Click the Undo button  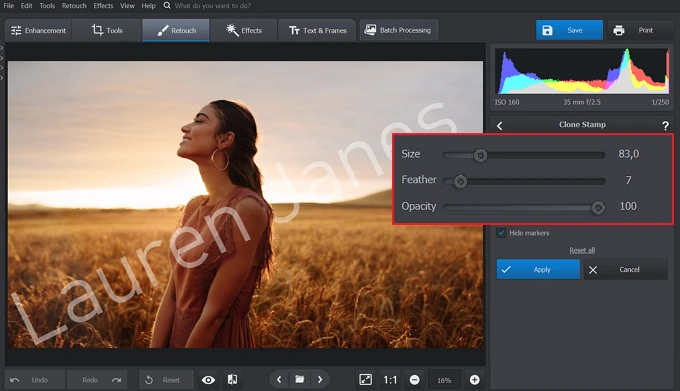(35, 380)
